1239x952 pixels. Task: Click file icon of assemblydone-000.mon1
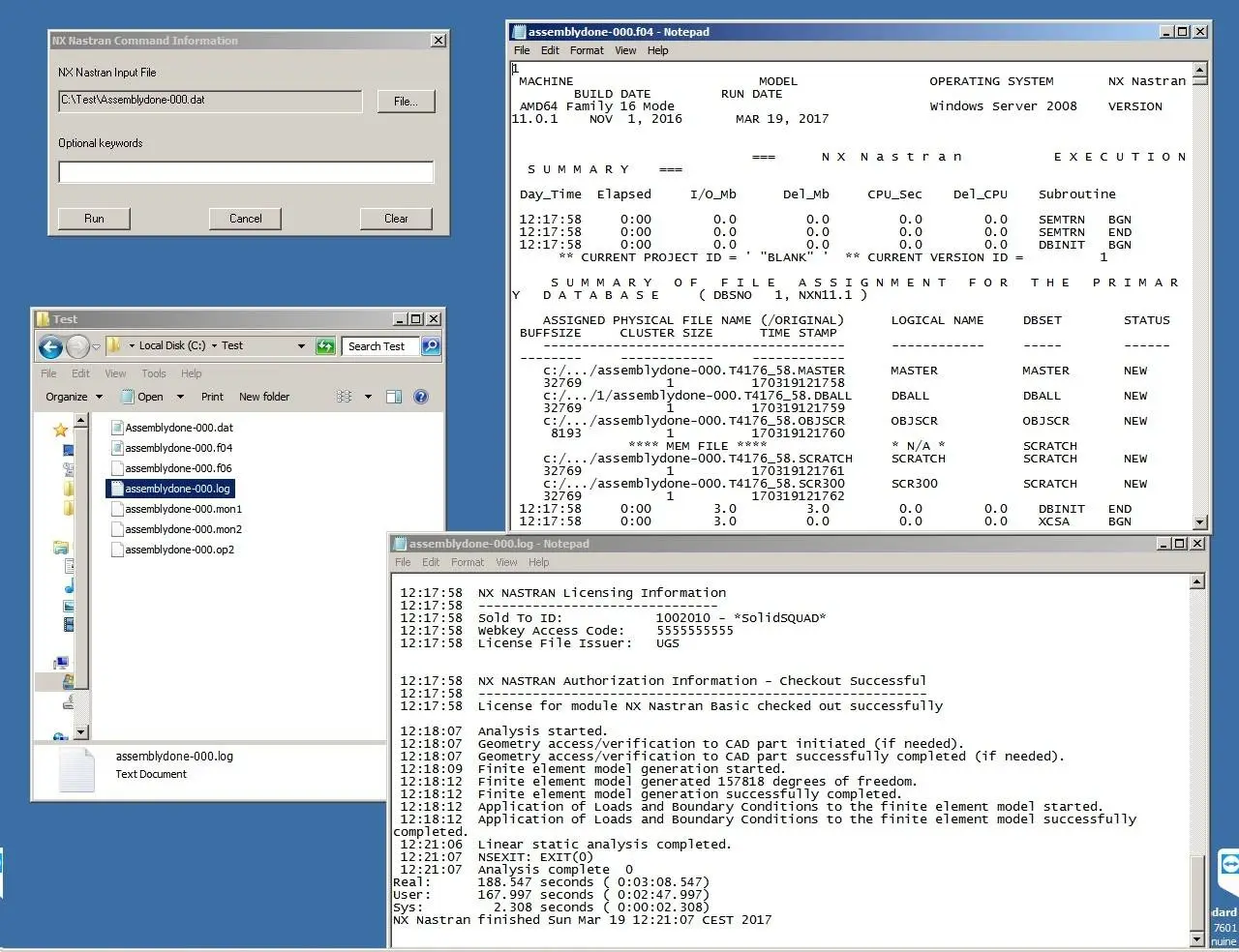(x=117, y=509)
